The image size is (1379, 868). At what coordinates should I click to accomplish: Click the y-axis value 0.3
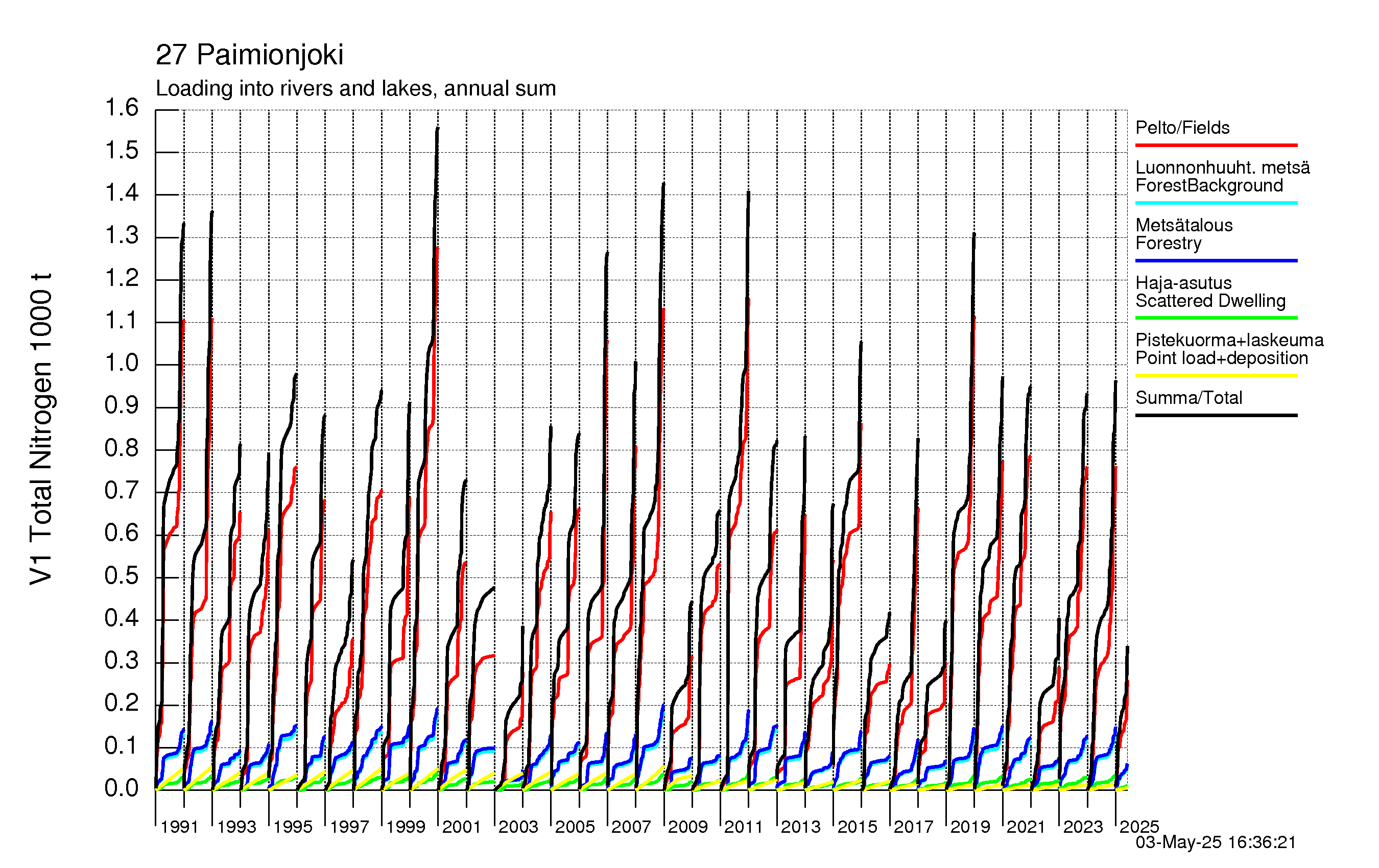(122, 661)
